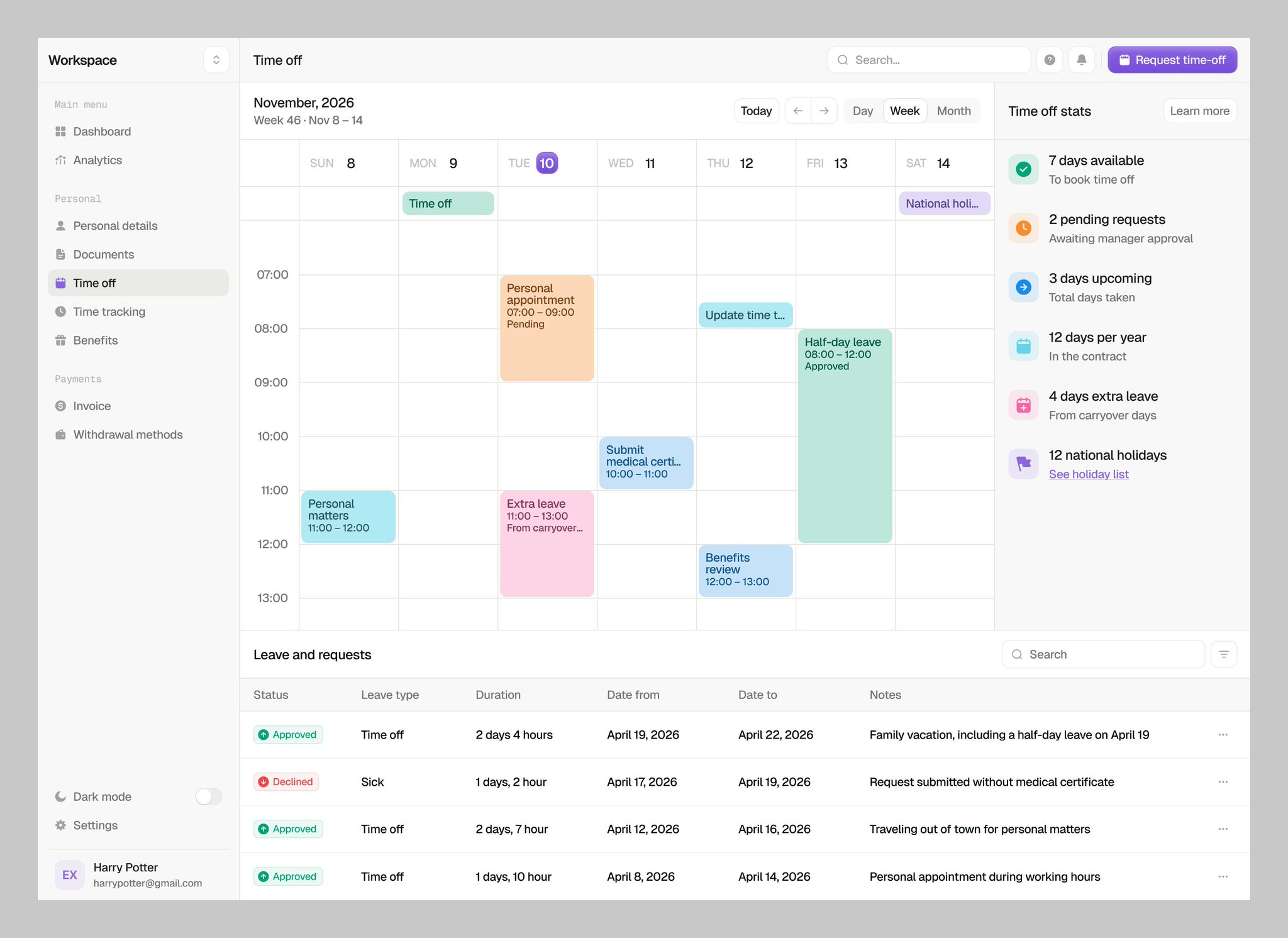The height and width of the screenshot is (938, 1288).
Task: Click the purple flag national holidays icon
Action: (1024, 464)
